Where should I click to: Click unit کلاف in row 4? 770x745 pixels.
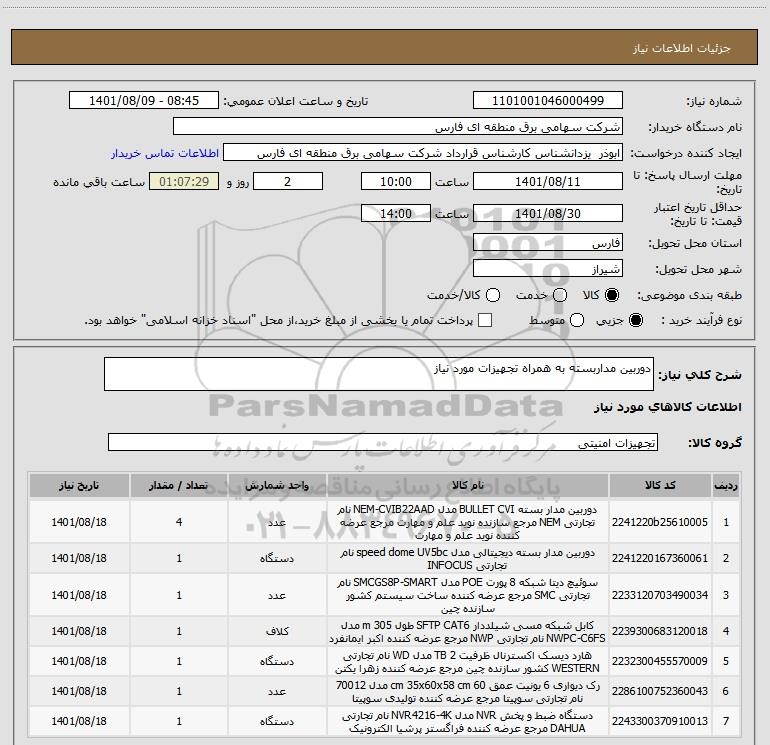tap(277, 631)
